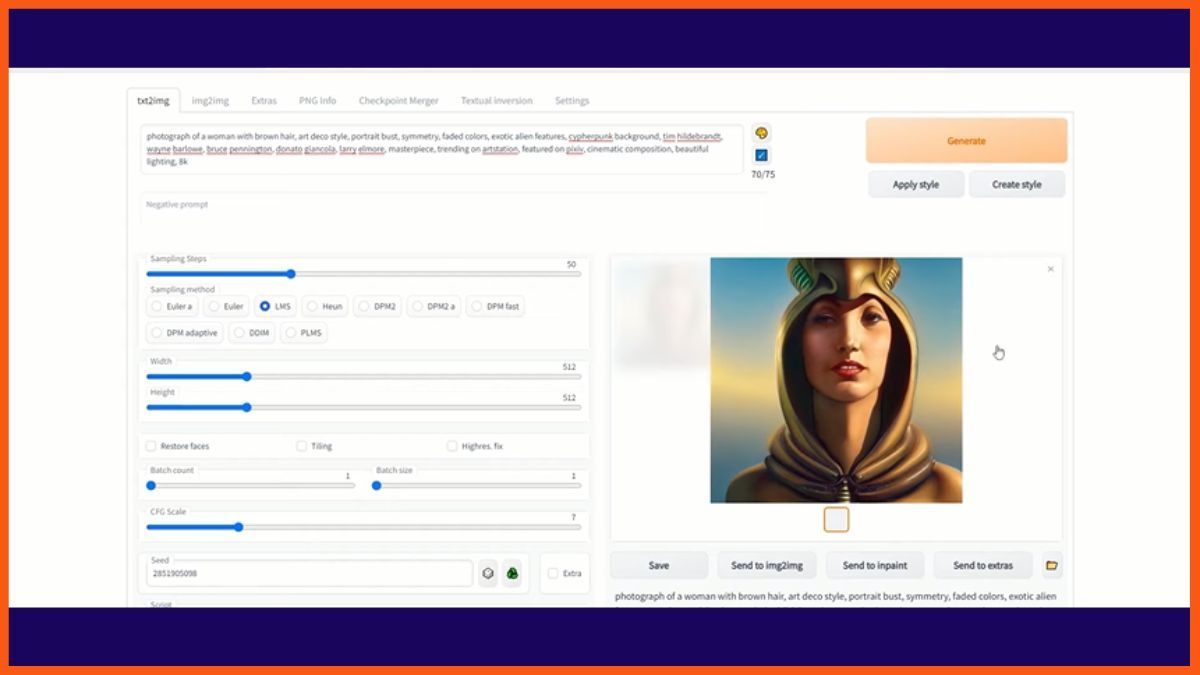Open the Checkpoint Merger tab

point(398,101)
